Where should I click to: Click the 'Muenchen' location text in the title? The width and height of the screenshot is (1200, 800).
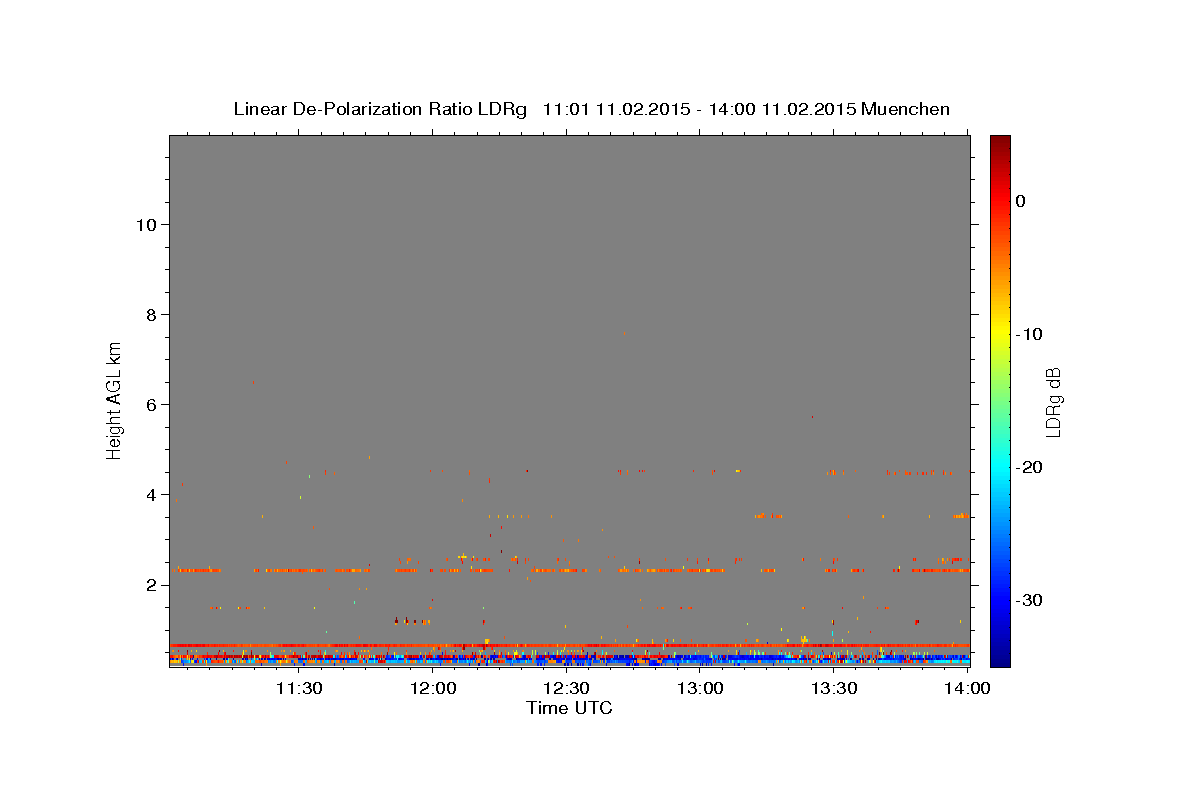point(905,109)
